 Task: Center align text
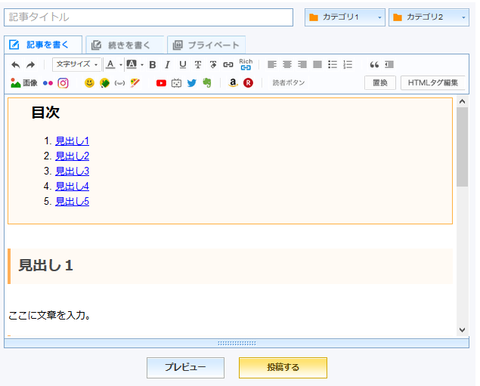[287, 64]
